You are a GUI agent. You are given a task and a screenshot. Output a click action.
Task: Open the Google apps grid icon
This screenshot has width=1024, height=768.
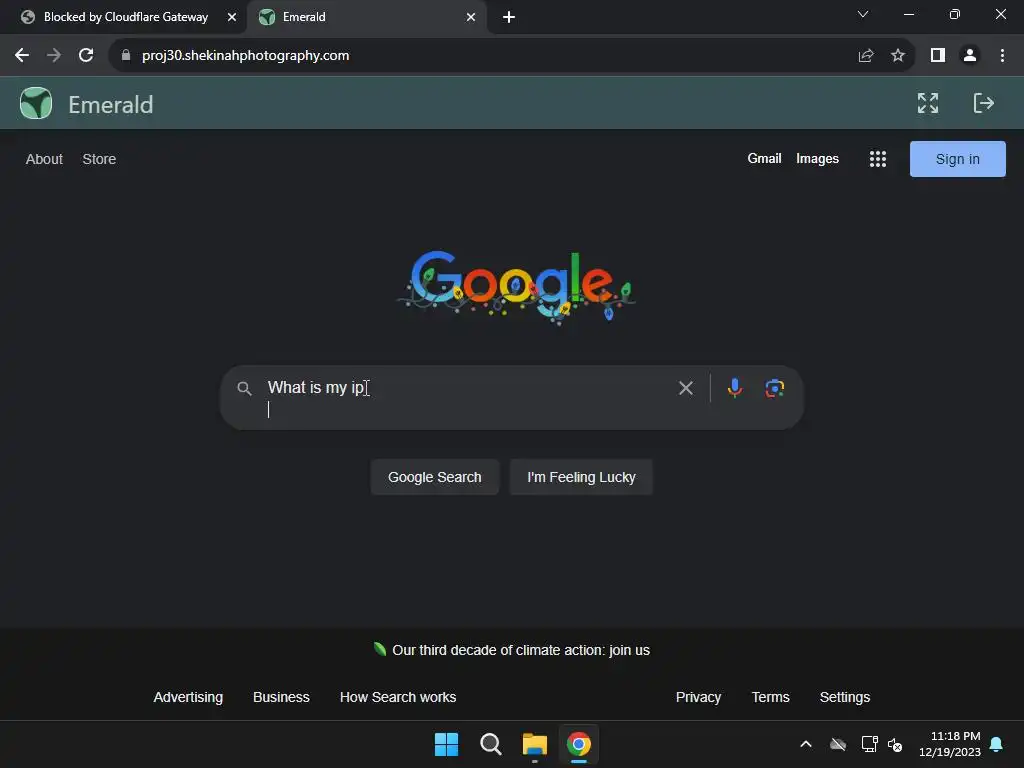click(878, 159)
